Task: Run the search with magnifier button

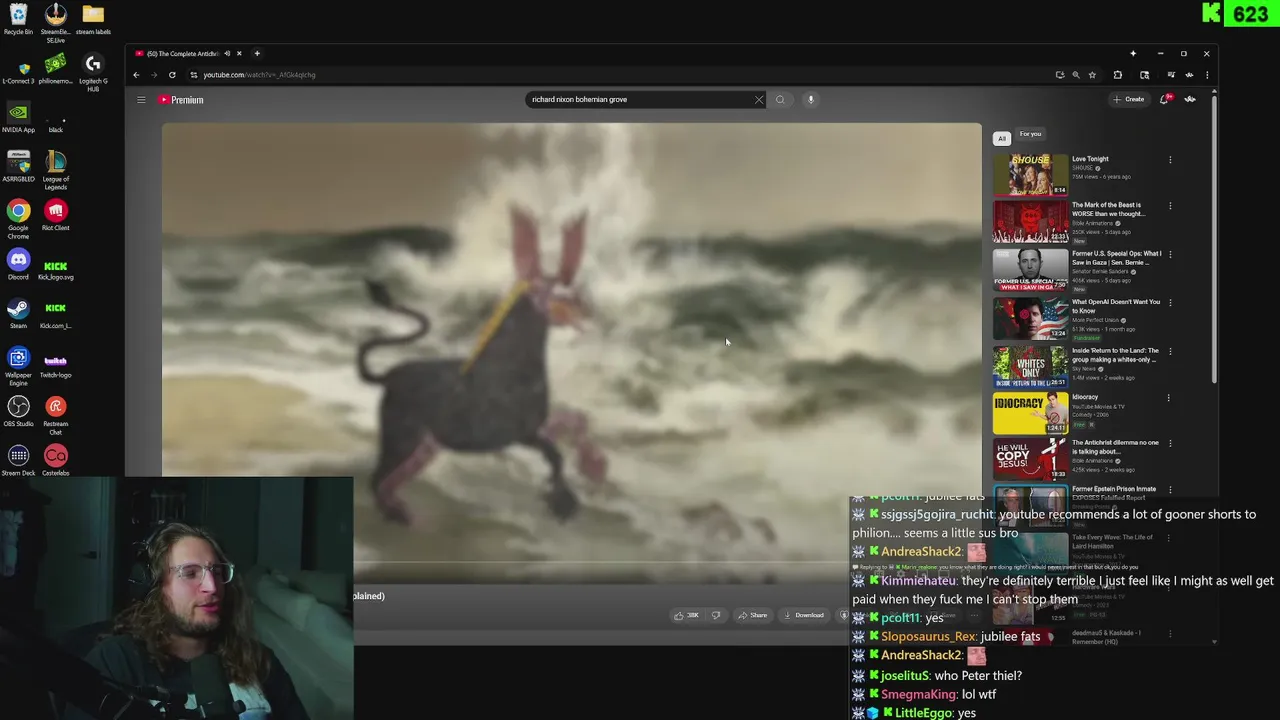Action: tap(780, 99)
